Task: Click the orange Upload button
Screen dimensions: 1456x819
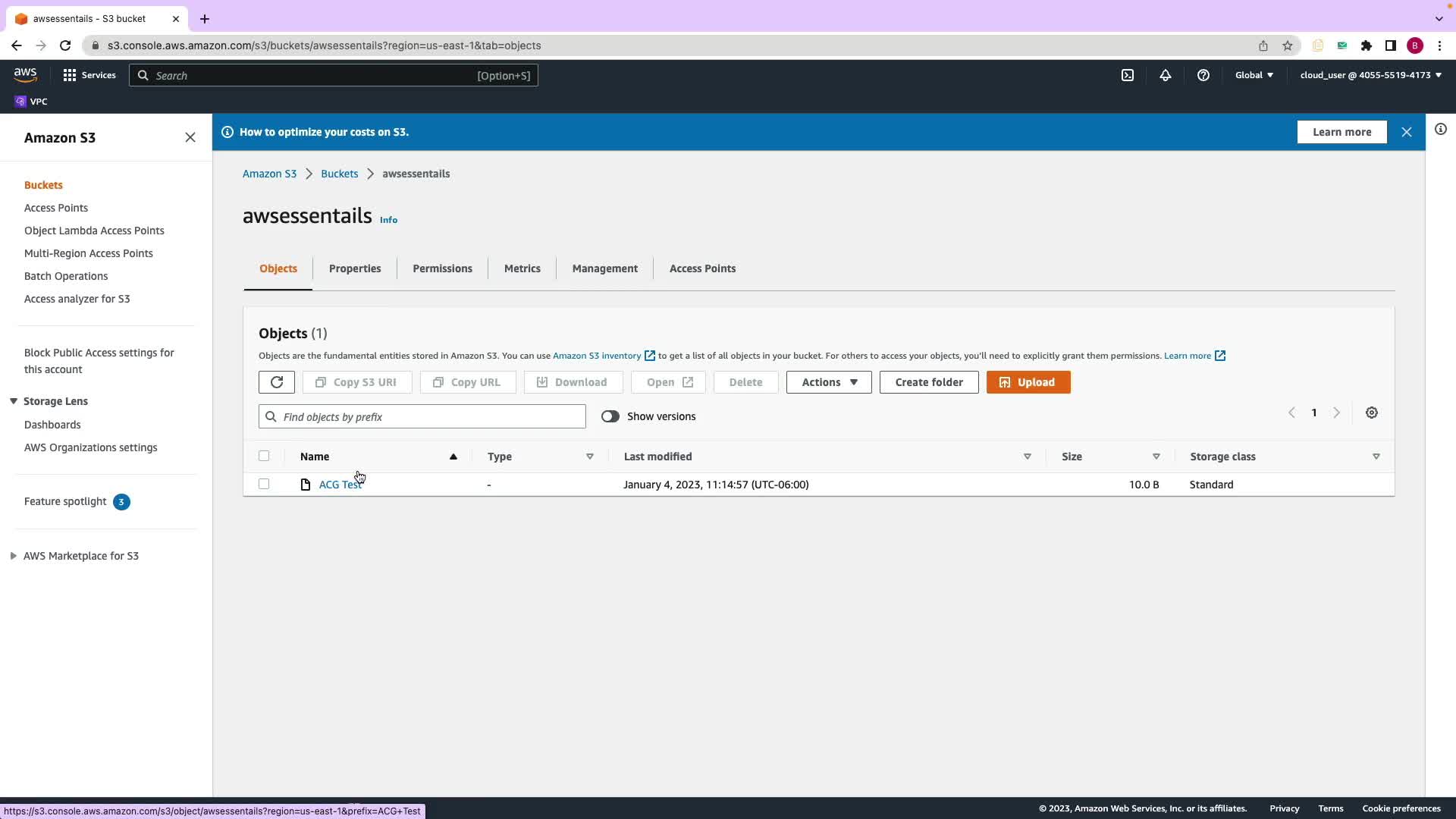Action: [1028, 382]
